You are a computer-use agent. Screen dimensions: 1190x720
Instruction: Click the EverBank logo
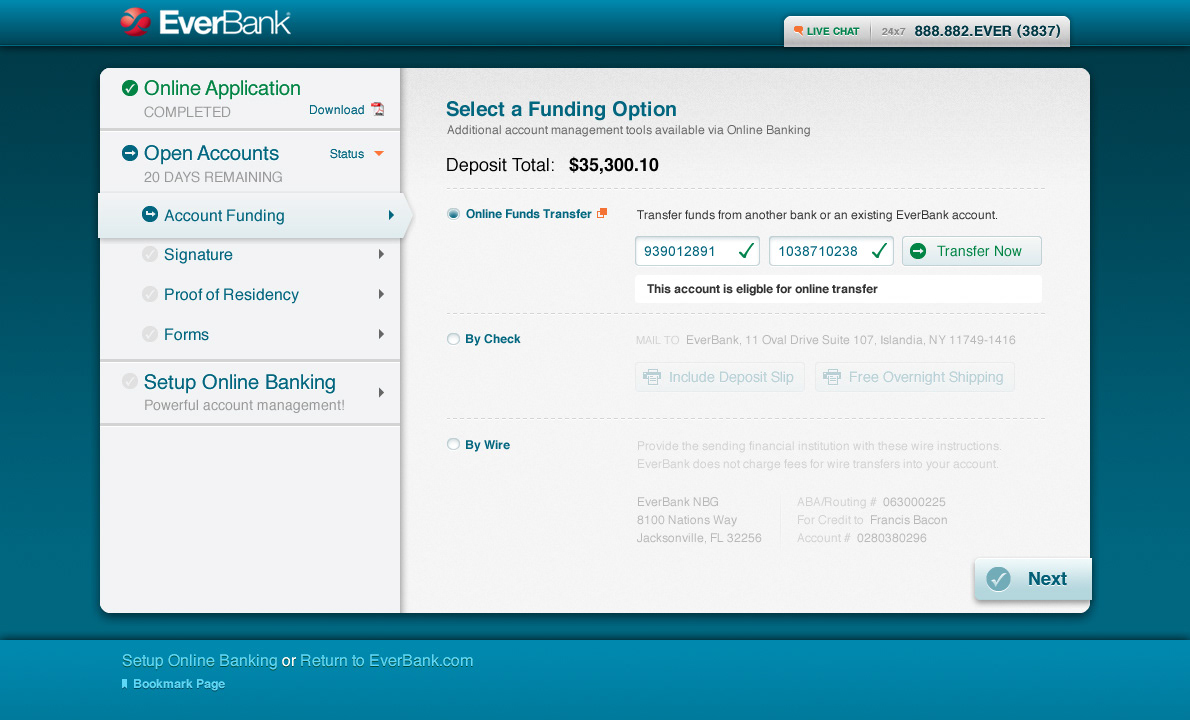click(x=205, y=22)
